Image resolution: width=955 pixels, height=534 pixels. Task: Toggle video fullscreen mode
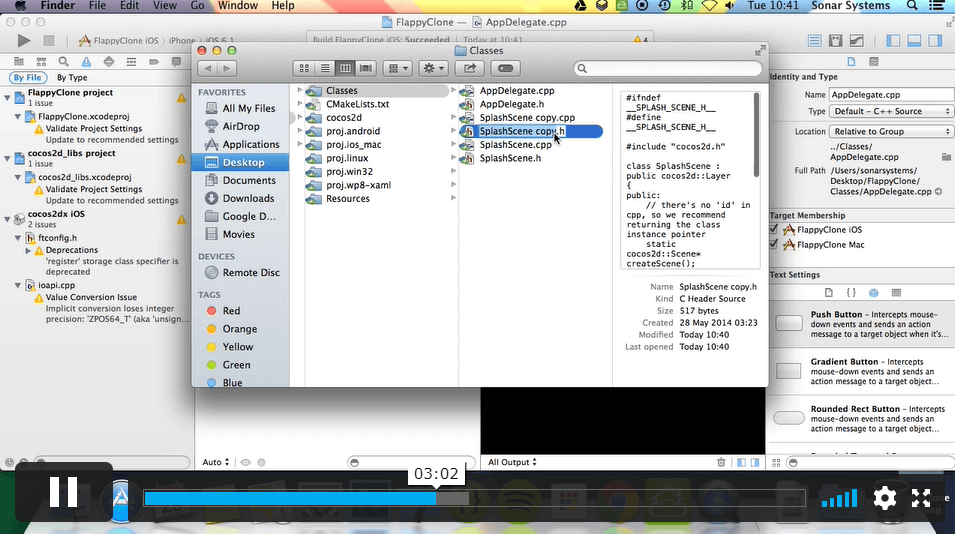(x=921, y=498)
